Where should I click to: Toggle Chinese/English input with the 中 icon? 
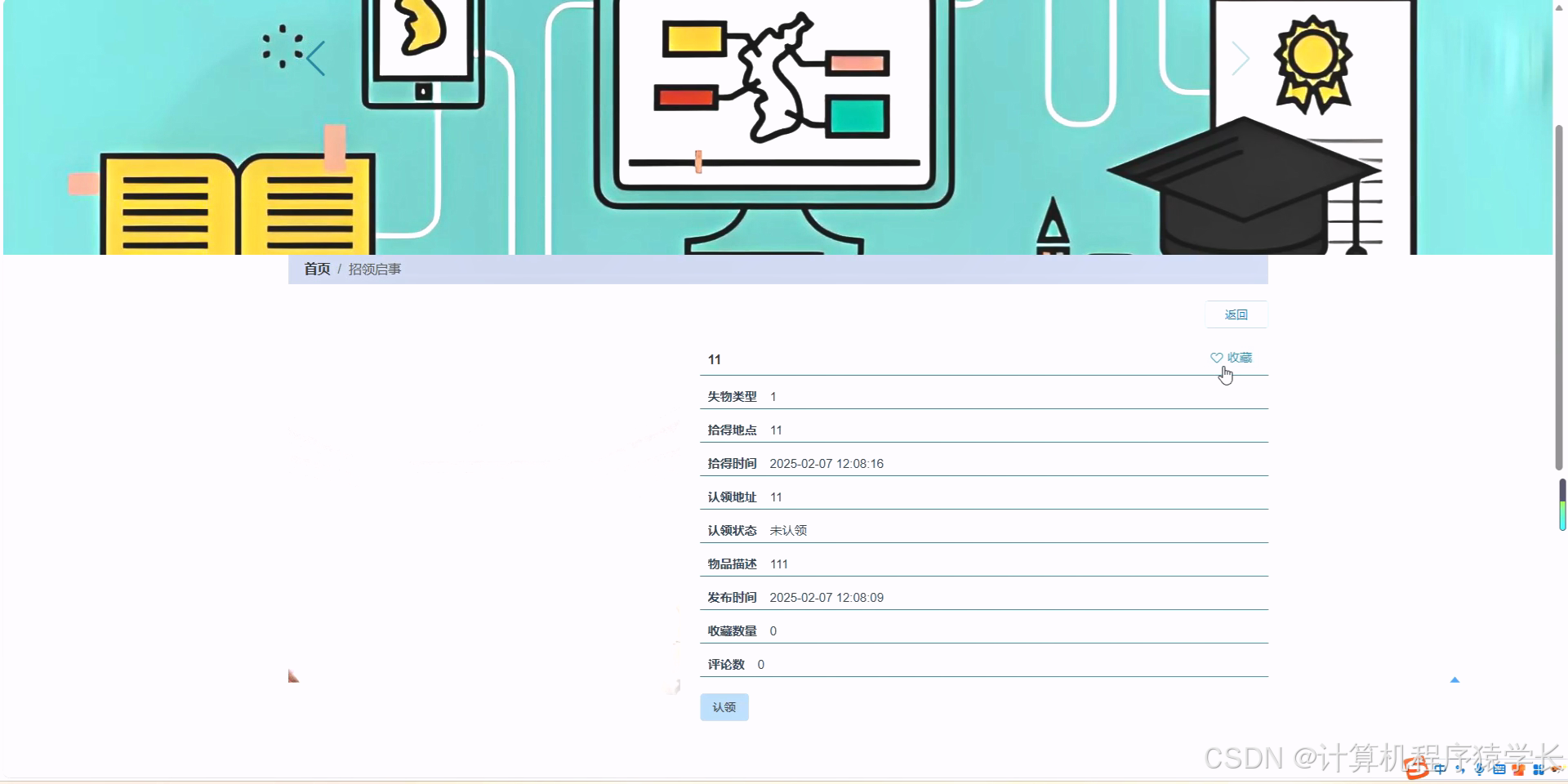point(1440,769)
